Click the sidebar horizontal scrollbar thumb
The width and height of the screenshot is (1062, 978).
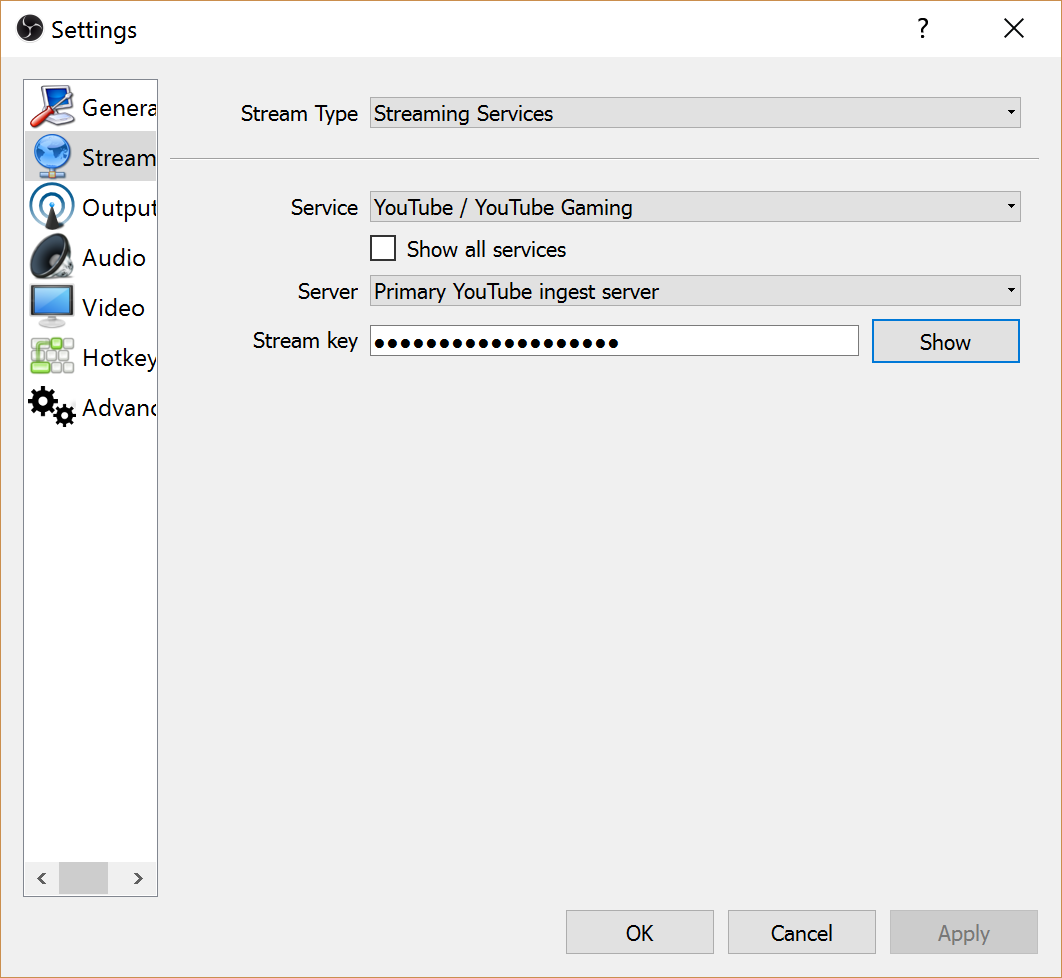pyautogui.click(x=83, y=878)
